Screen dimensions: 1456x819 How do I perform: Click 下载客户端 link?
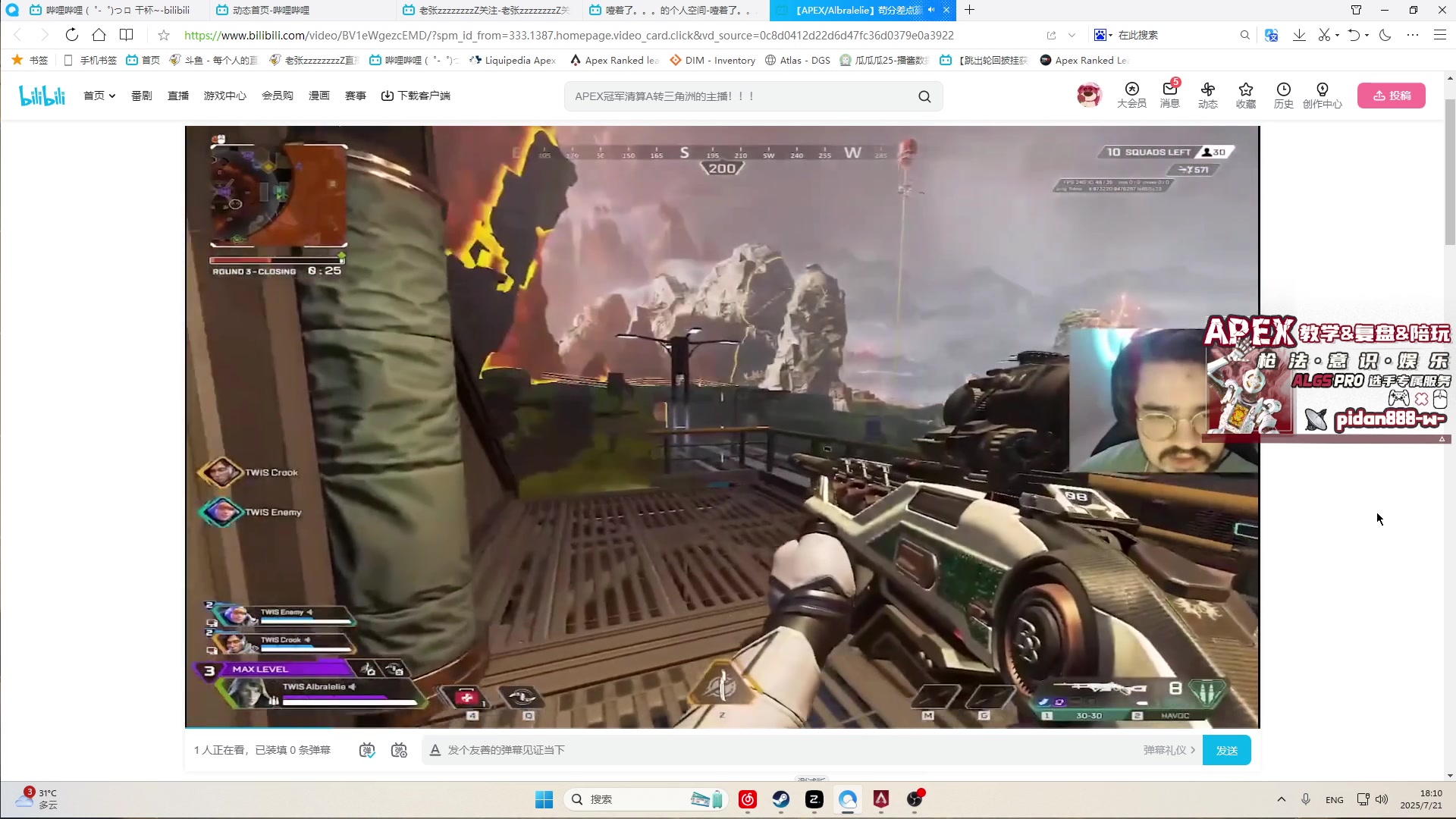coord(416,96)
